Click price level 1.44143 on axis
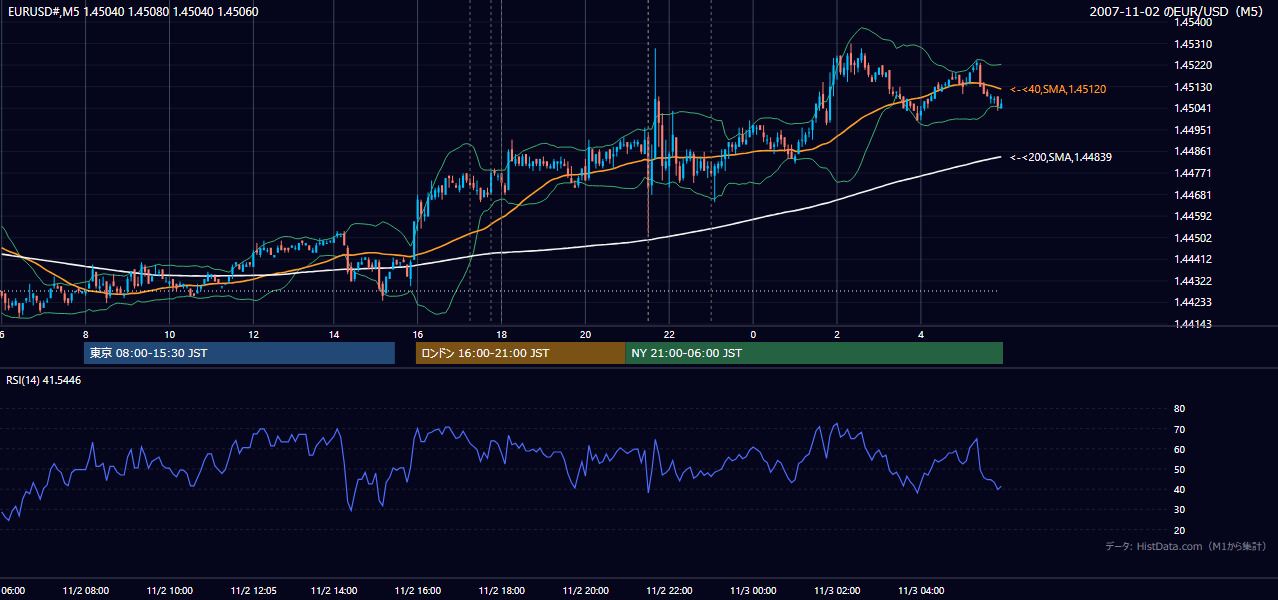Viewport: 1278px width, 600px height. coord(1193,324)
